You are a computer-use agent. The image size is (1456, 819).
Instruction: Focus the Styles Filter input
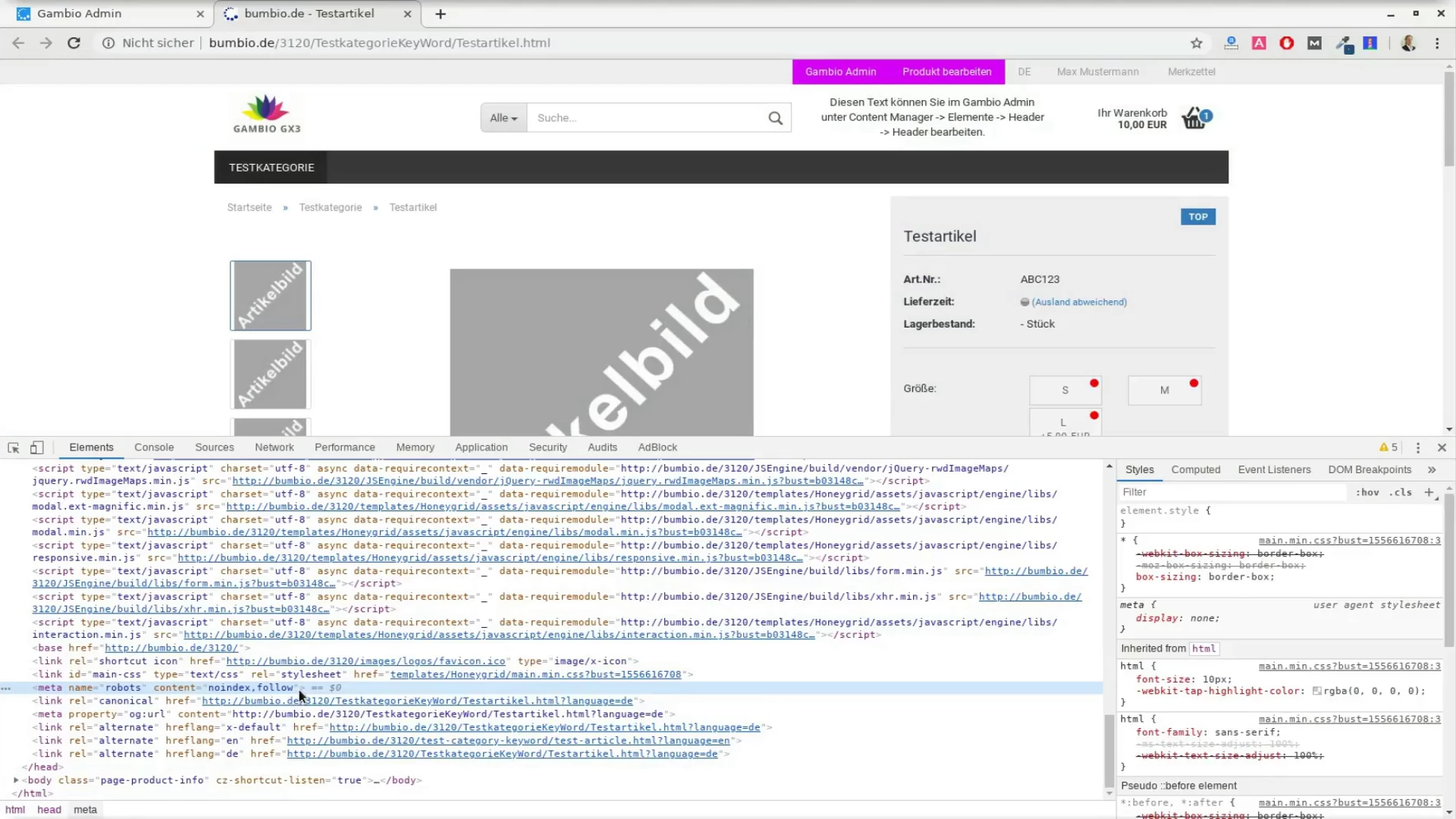coord(1232,492)
